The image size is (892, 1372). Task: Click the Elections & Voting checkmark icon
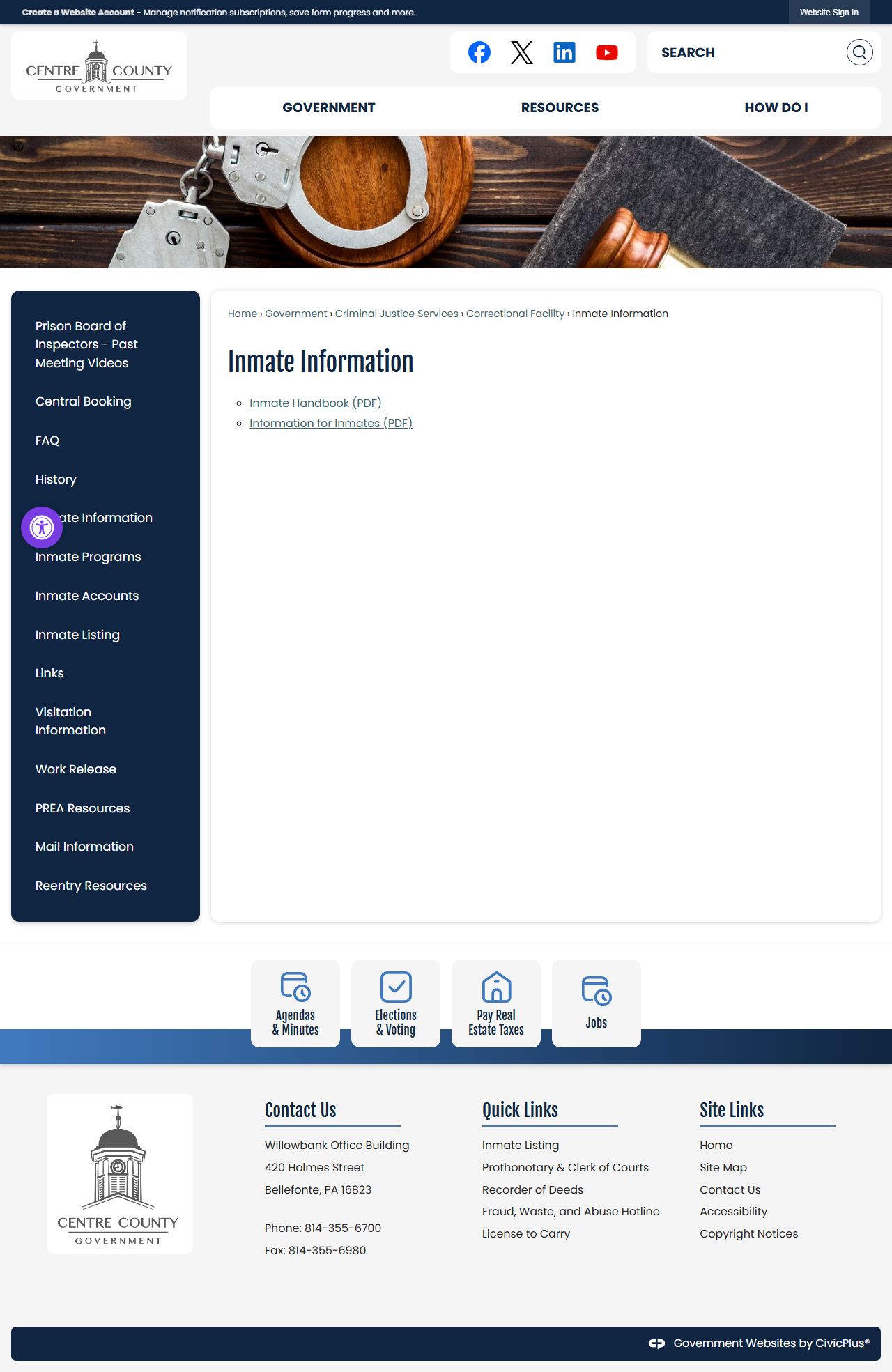pyautogui.click(x=396, y=987)
